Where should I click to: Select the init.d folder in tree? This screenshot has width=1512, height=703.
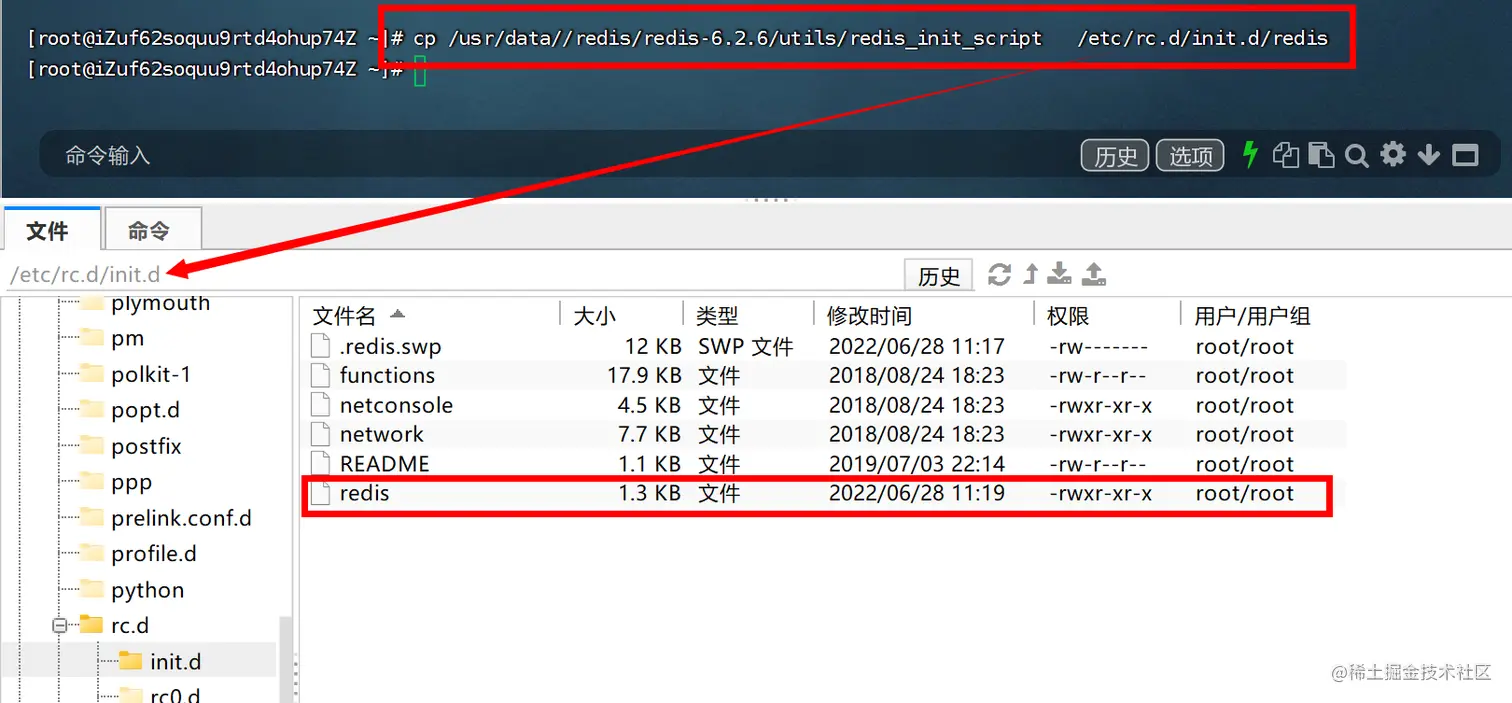[176, 662]
